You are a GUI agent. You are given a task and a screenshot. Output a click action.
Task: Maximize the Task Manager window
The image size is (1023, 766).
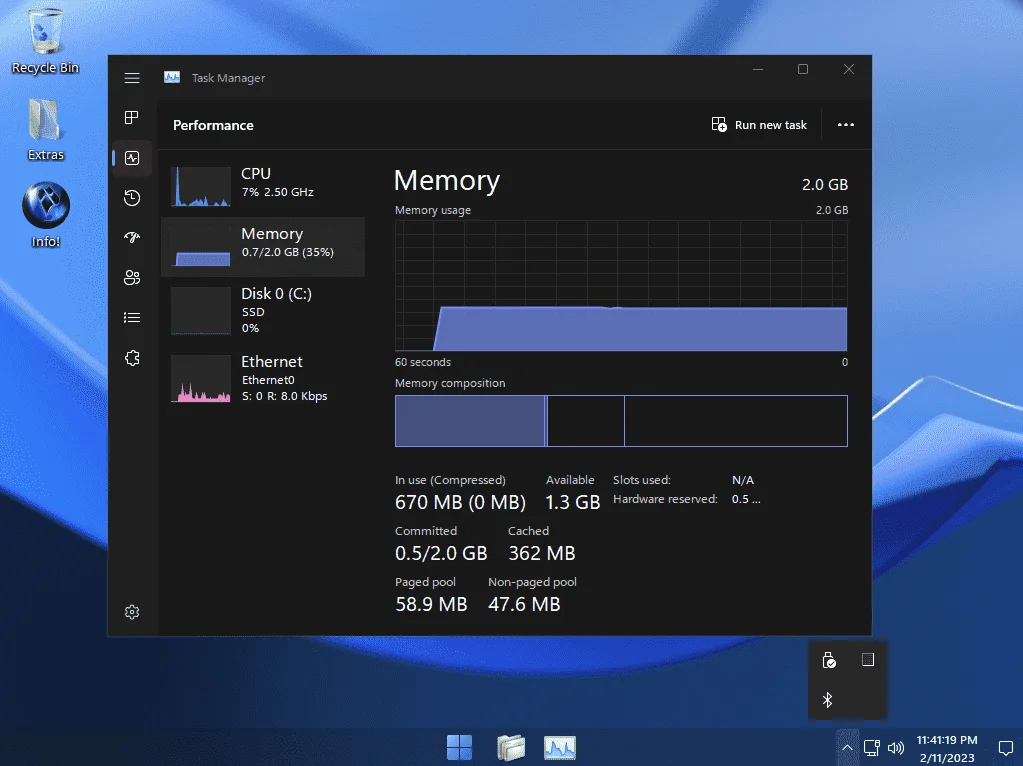tap(803, 69)
